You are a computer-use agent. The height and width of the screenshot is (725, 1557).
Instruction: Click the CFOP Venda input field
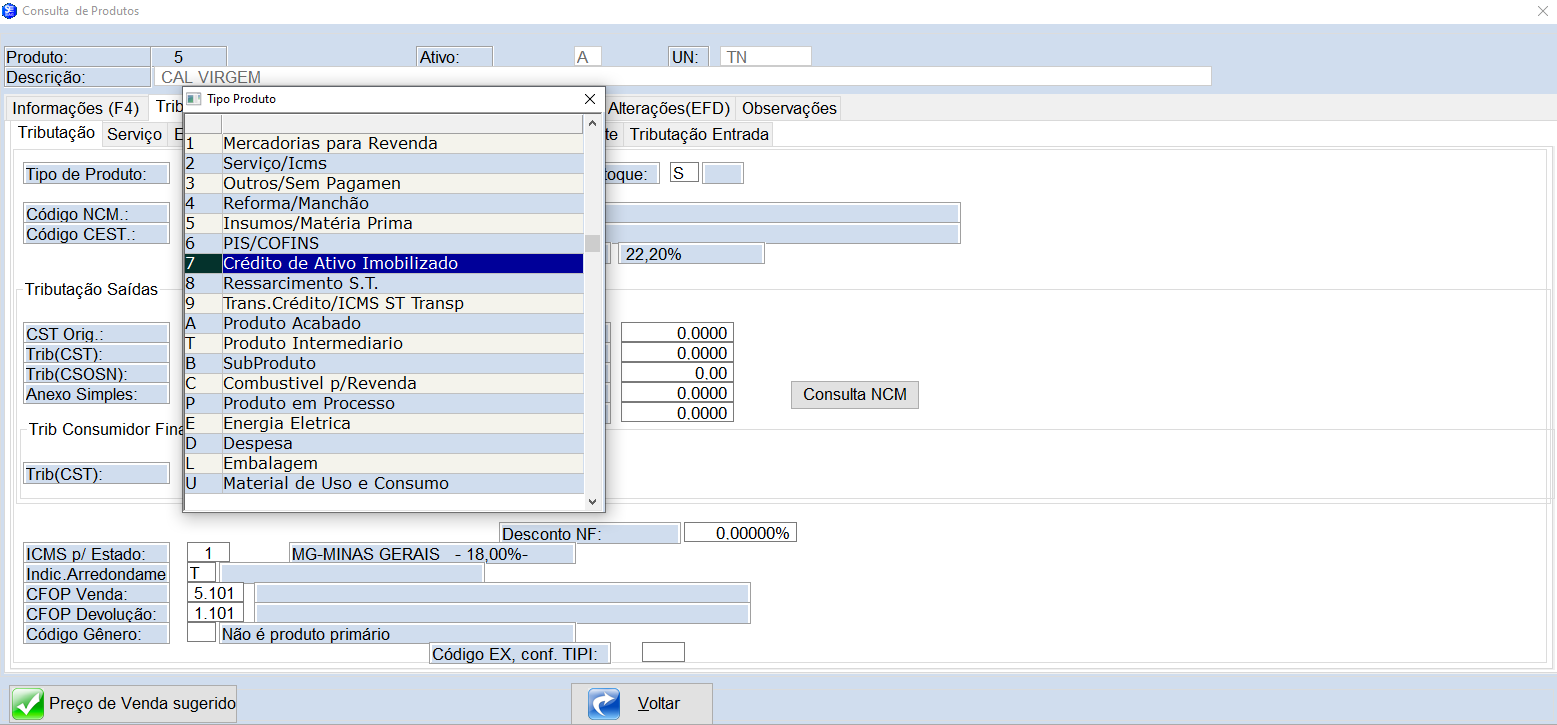click(x=215, y=593)
